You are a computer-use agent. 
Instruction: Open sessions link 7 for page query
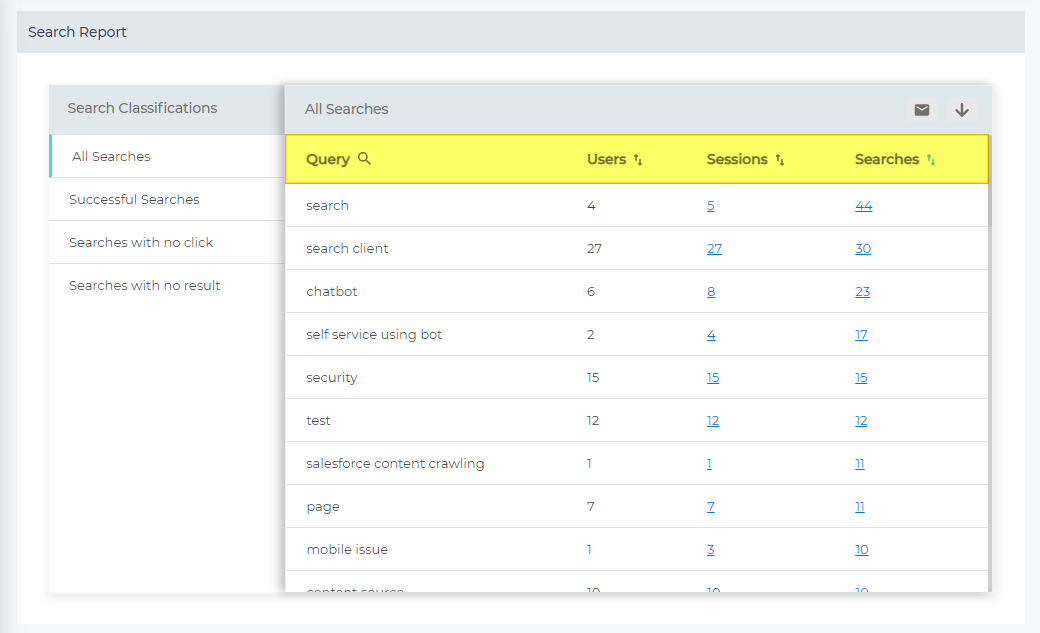711,507
